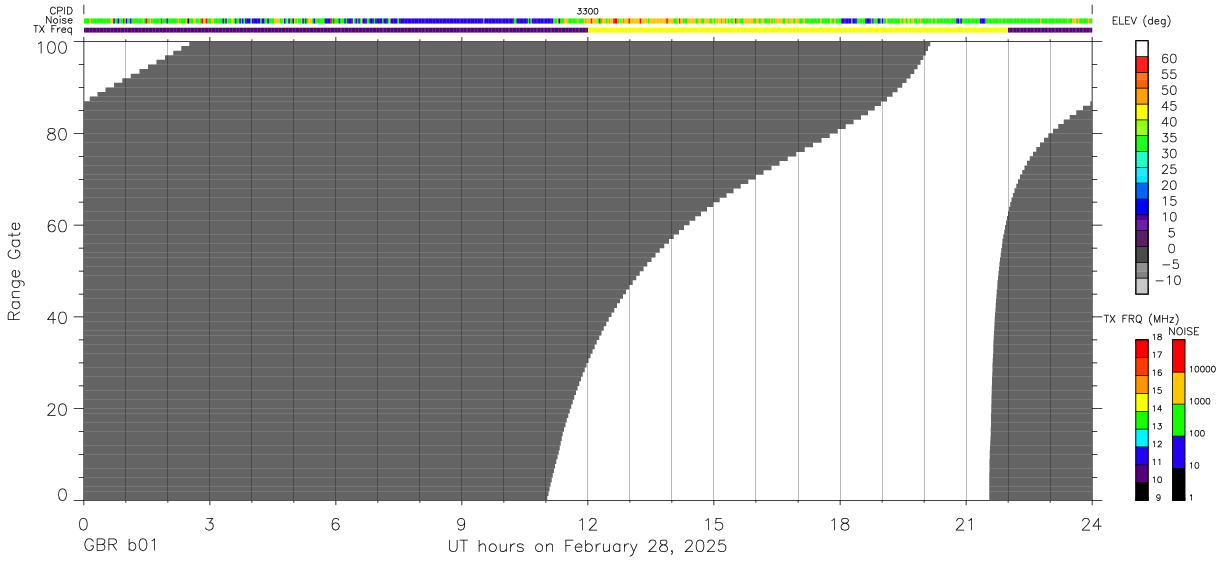Click the y-axis tick label '40'
This screenshot has width=1228, height=567.
coord(58,317)
